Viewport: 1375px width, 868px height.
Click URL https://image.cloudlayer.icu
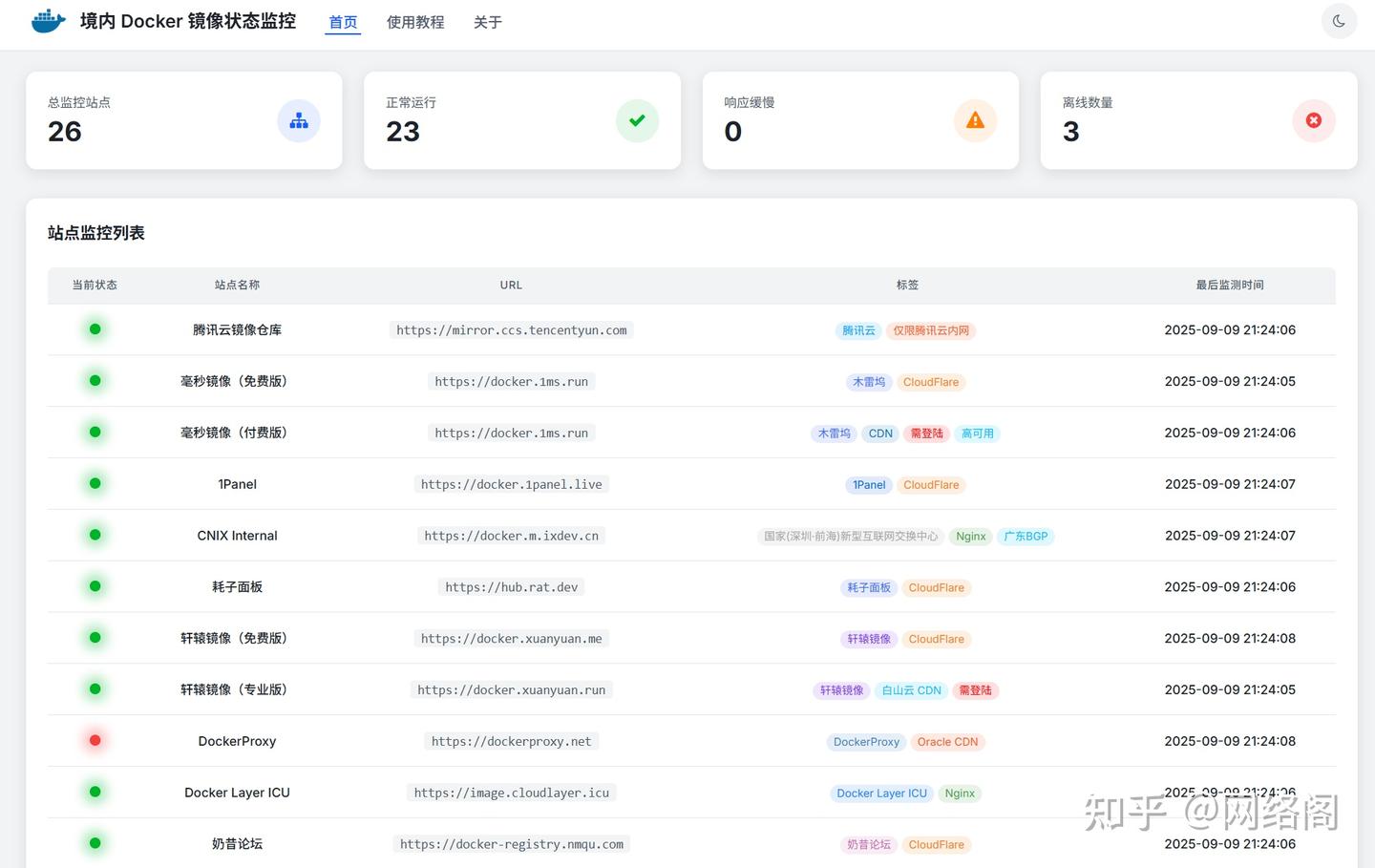[512, 793]
